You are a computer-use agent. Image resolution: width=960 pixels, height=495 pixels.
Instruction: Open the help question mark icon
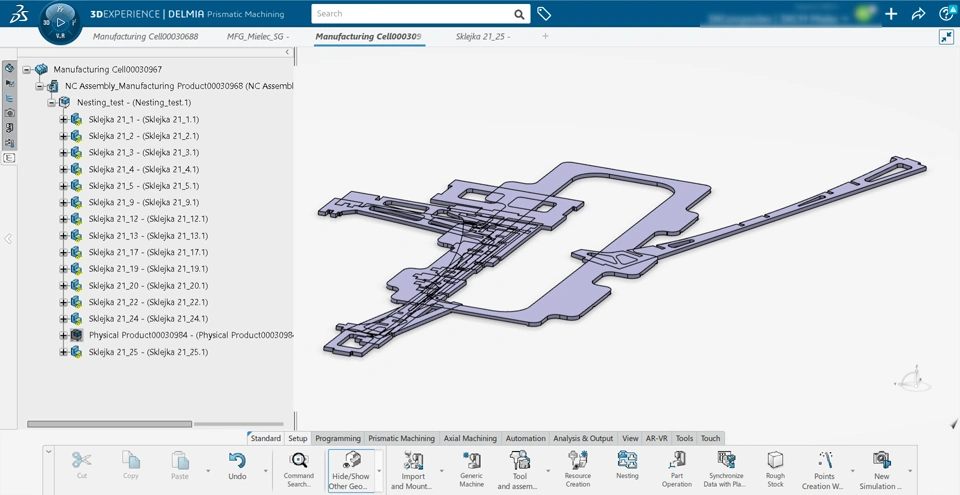[946, 13]
